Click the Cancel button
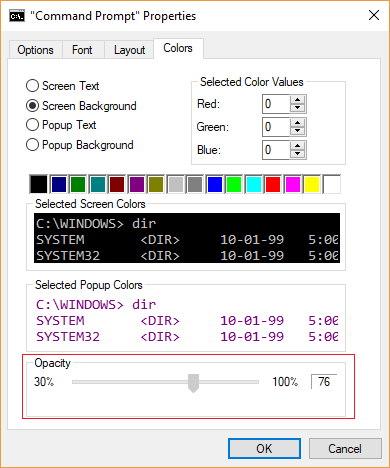This screenshot has width=390, height=468. (x=345, y=448)
